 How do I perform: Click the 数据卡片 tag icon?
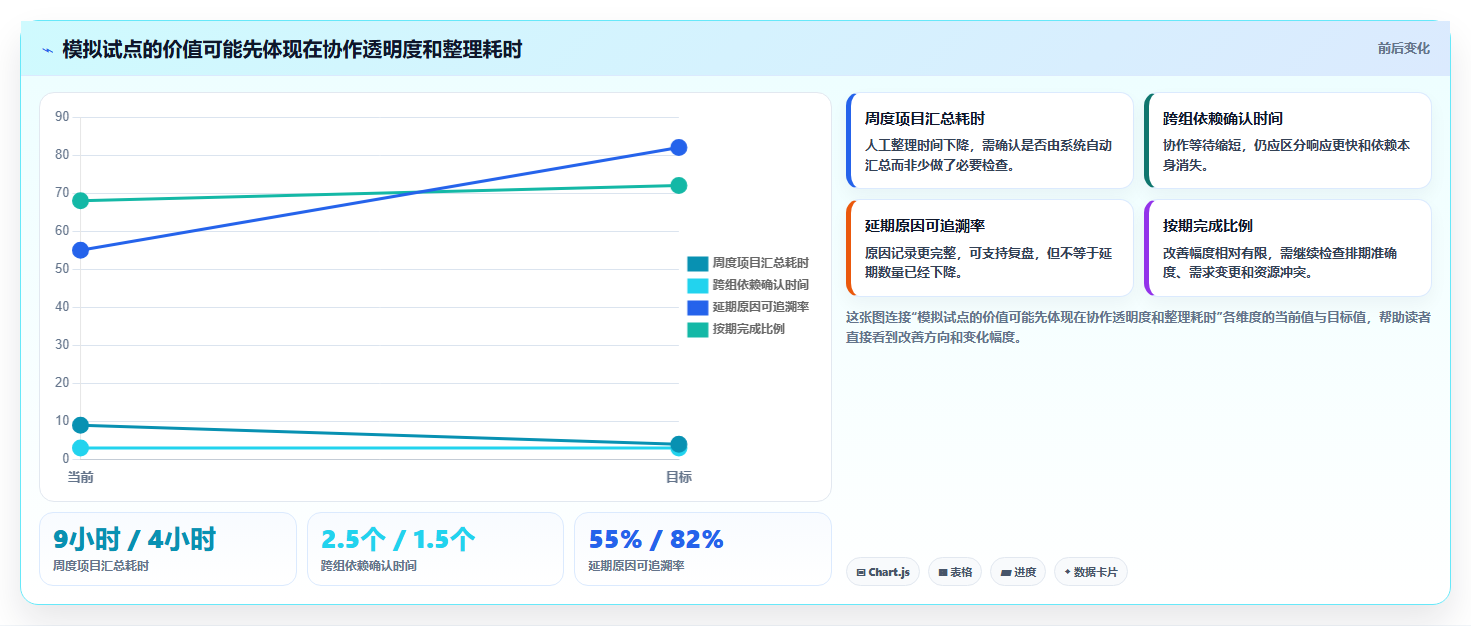1067,572
